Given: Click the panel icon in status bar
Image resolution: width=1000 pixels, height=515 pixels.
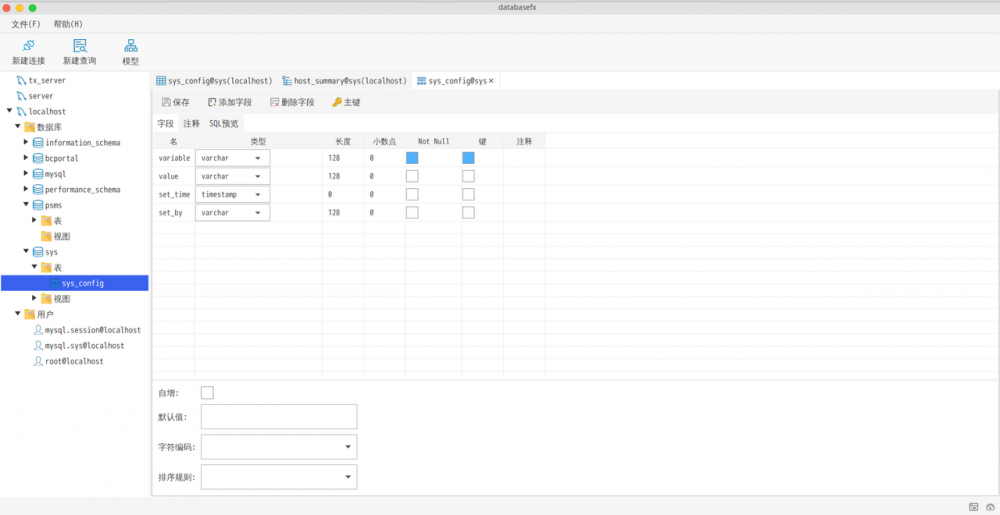Looking at the screenshot, I should coord(973,507).
